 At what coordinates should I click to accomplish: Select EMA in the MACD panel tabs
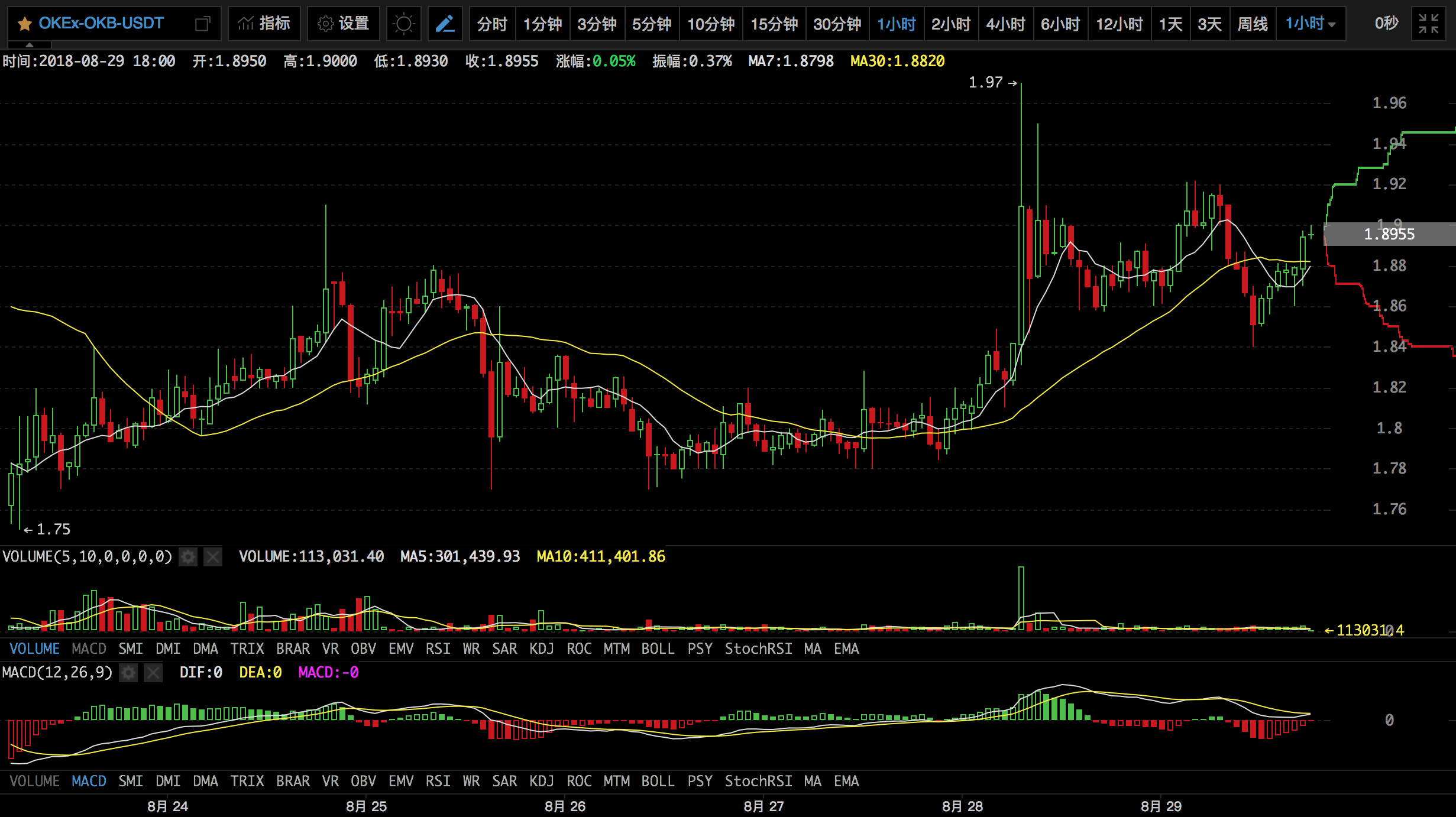[846, 781]
